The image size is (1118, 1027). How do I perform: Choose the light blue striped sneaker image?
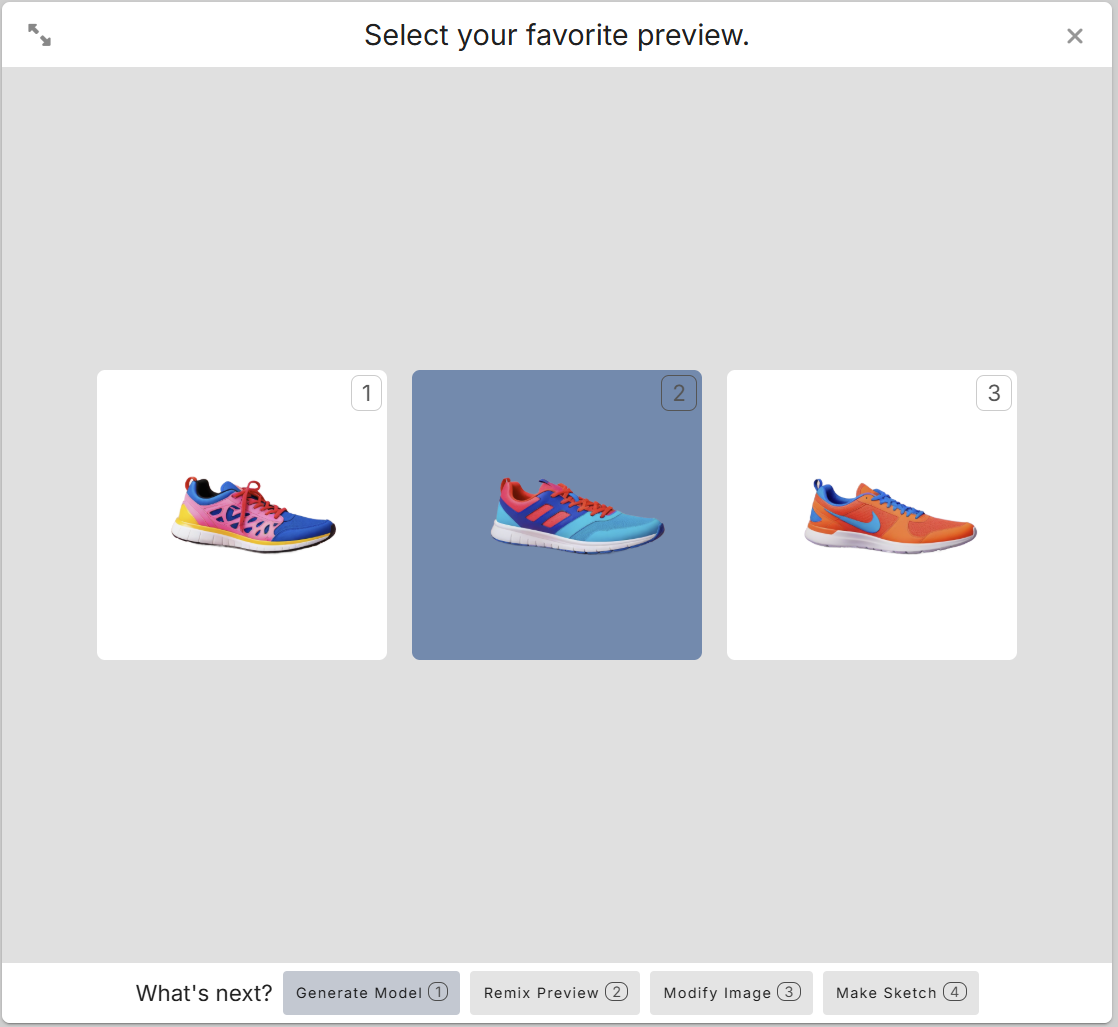pyautogui.click(x=577, y=516)
